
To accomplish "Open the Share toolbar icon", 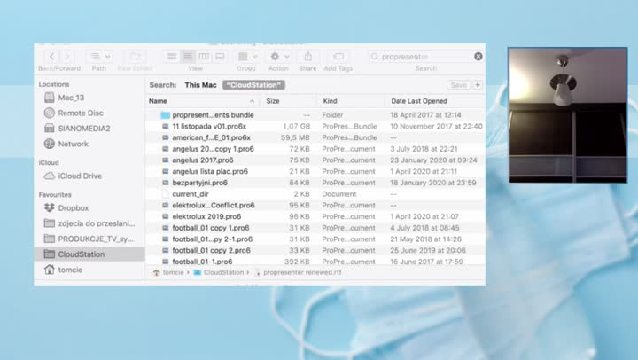I will click(x=308, y=56).
